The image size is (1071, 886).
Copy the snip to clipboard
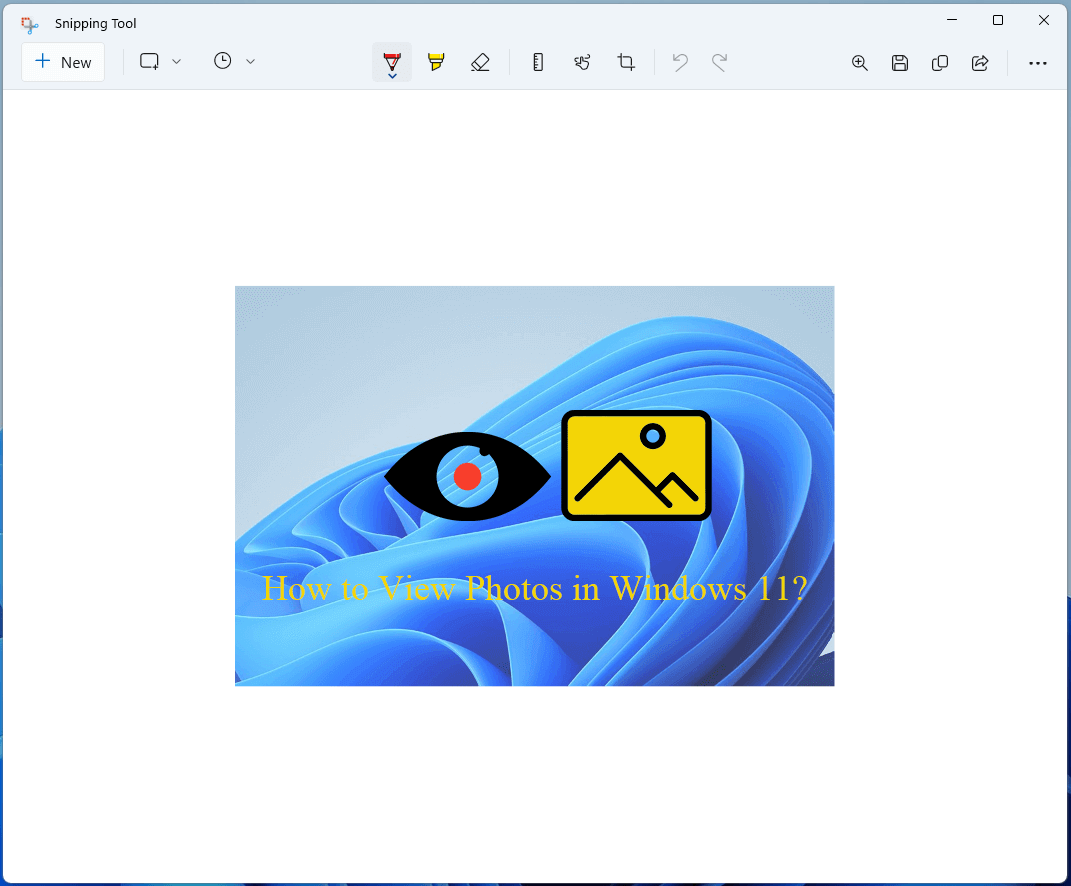click(940, 63)
